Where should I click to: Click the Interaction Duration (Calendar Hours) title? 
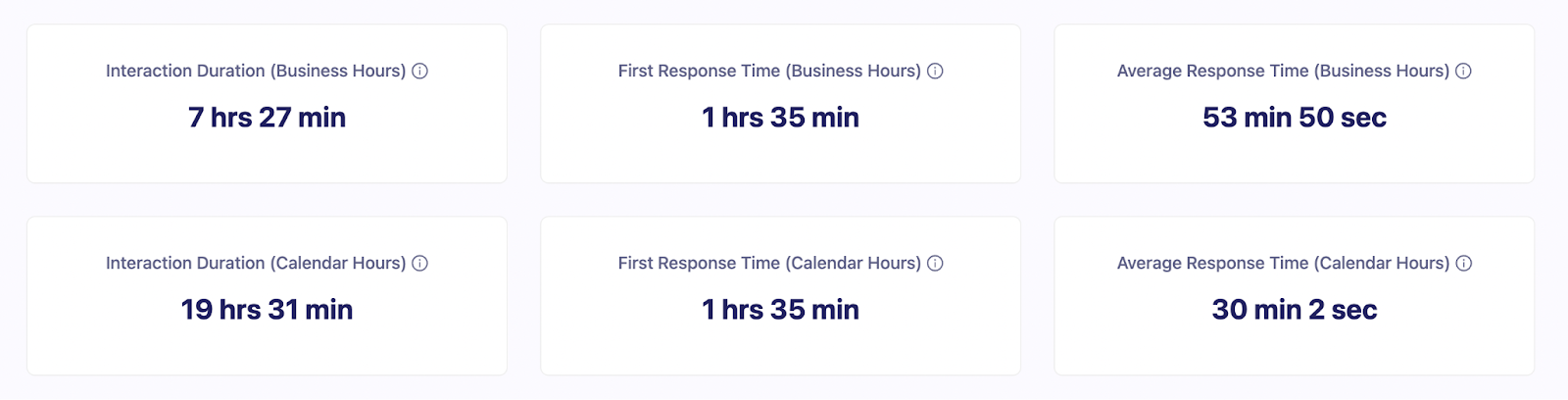click(x=256, y=263)
